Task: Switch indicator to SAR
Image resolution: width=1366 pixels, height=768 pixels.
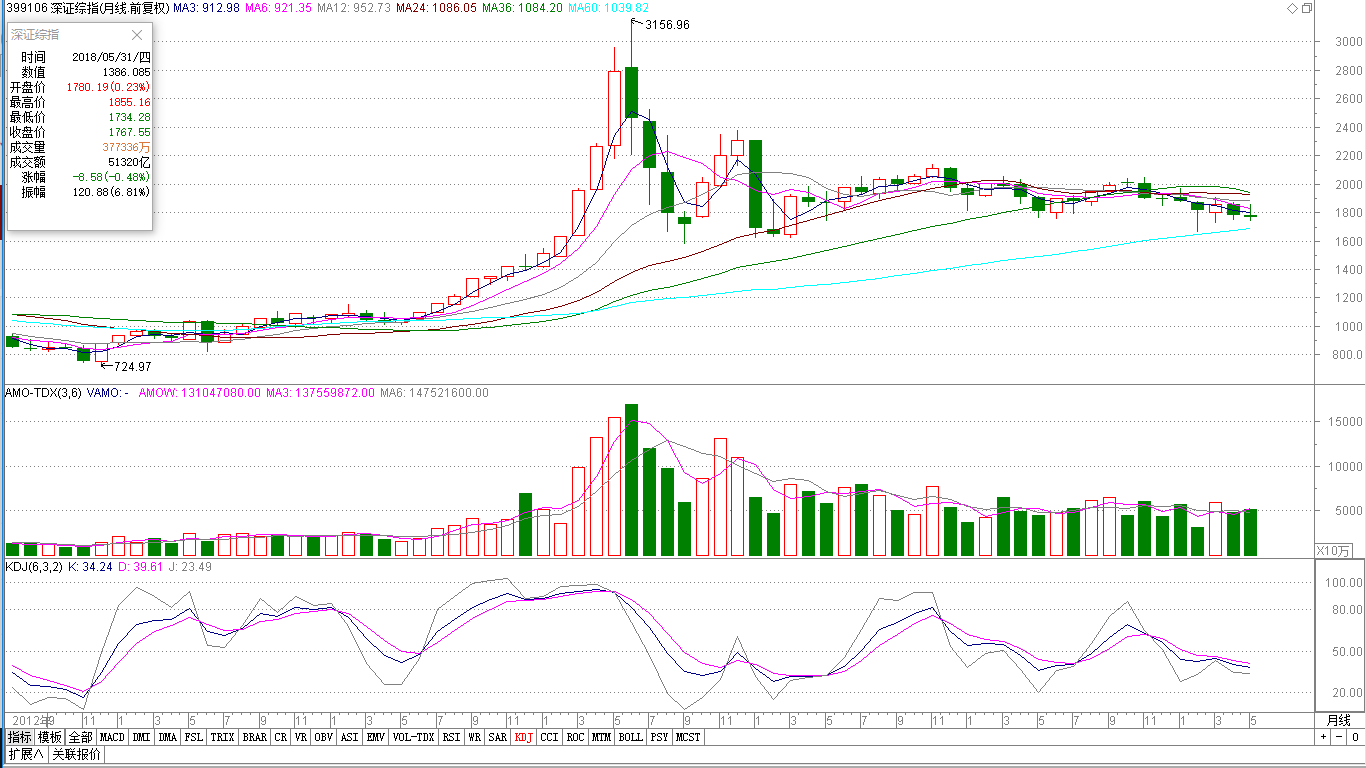Action: (x=497, y=737)
